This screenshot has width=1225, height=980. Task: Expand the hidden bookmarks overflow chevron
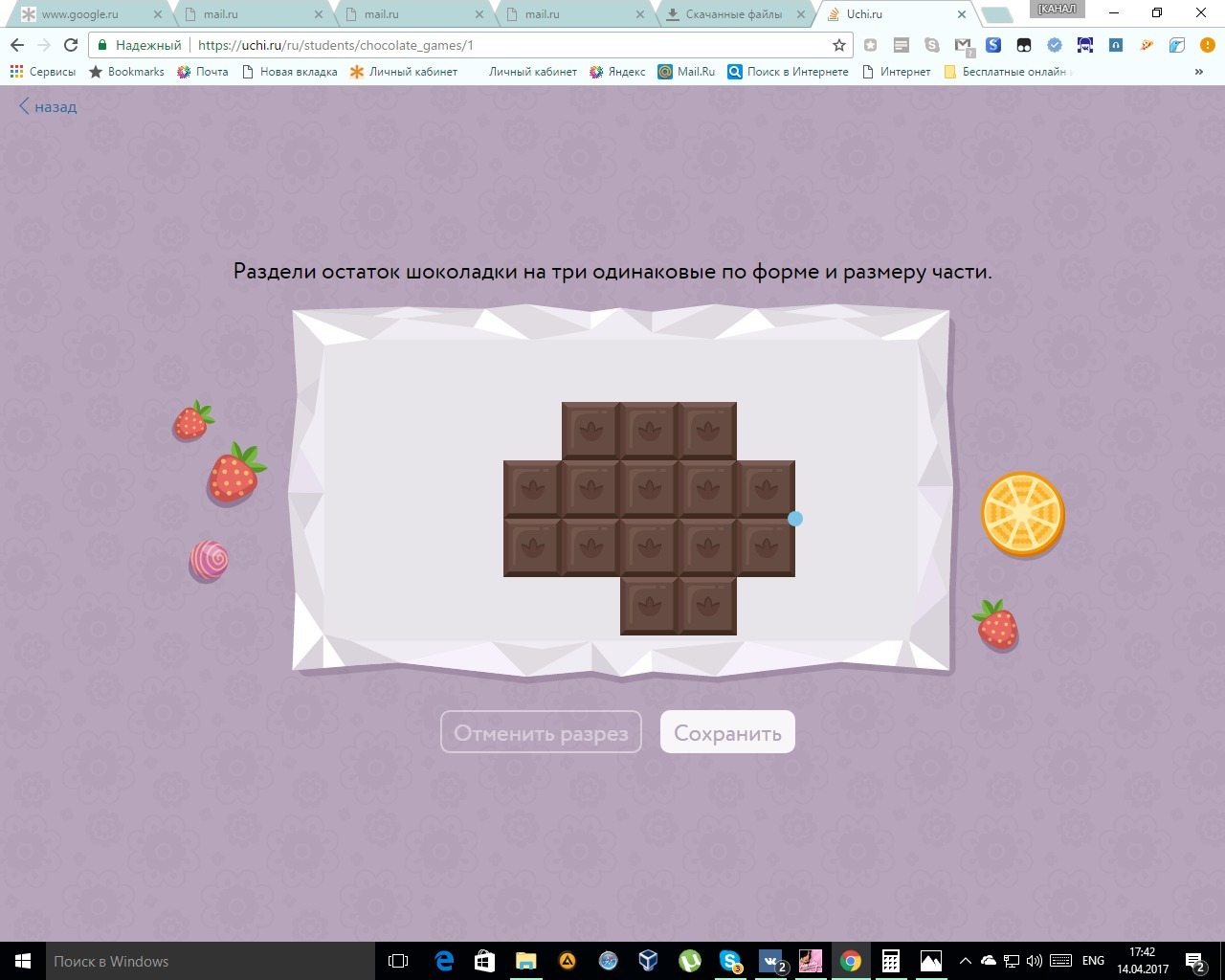point(1198,72)
